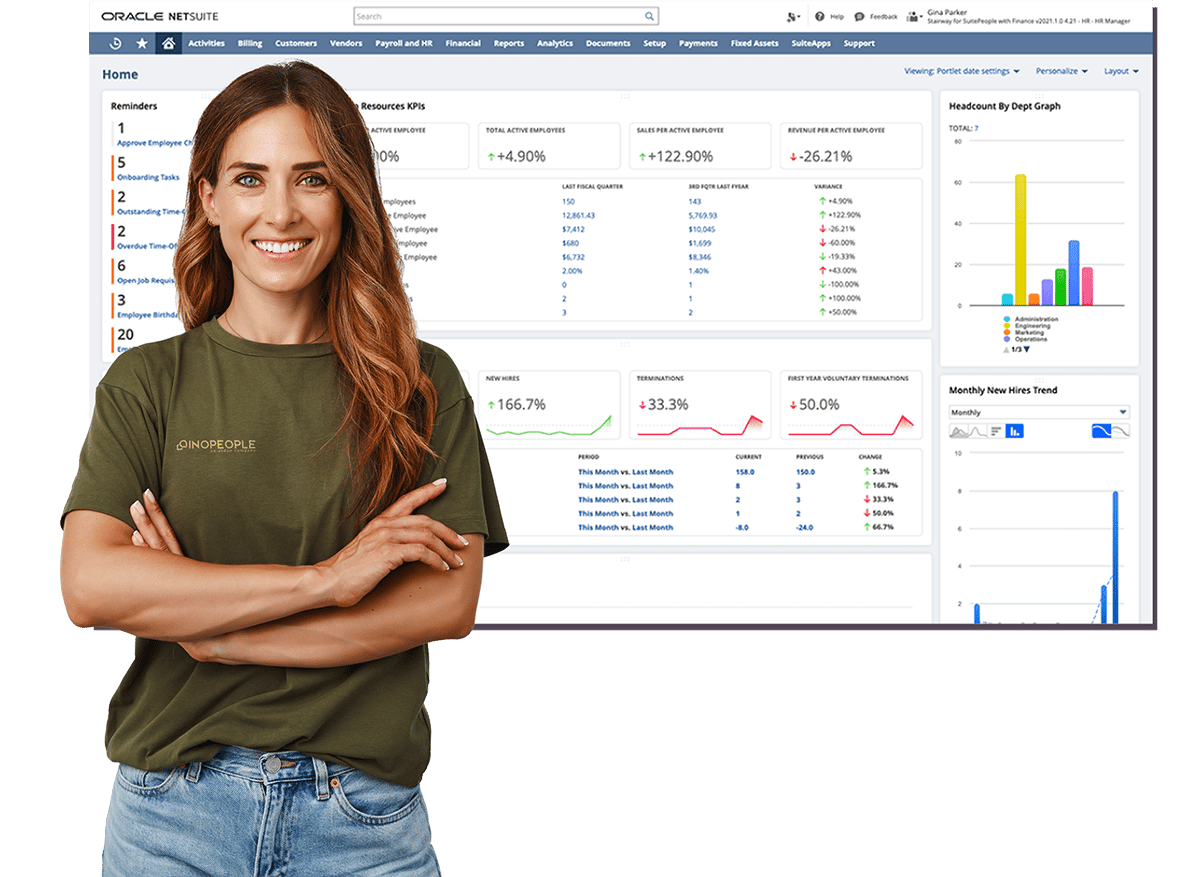The width and height of the screenshot is (1200, 877).
Task: Open the Reports menu
Action: (x=508, y=44)
